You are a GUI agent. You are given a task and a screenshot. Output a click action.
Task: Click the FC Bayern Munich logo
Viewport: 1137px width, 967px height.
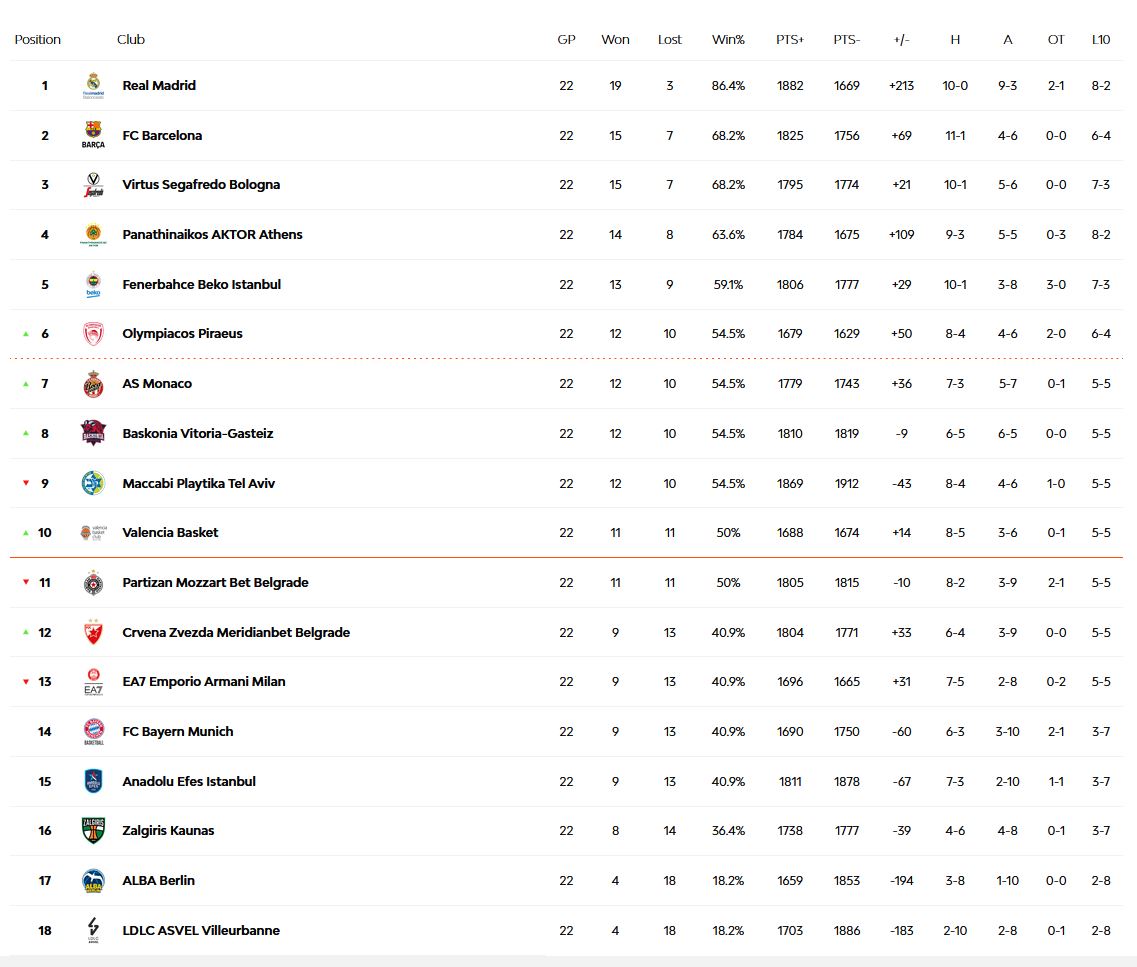coord(93,731)
